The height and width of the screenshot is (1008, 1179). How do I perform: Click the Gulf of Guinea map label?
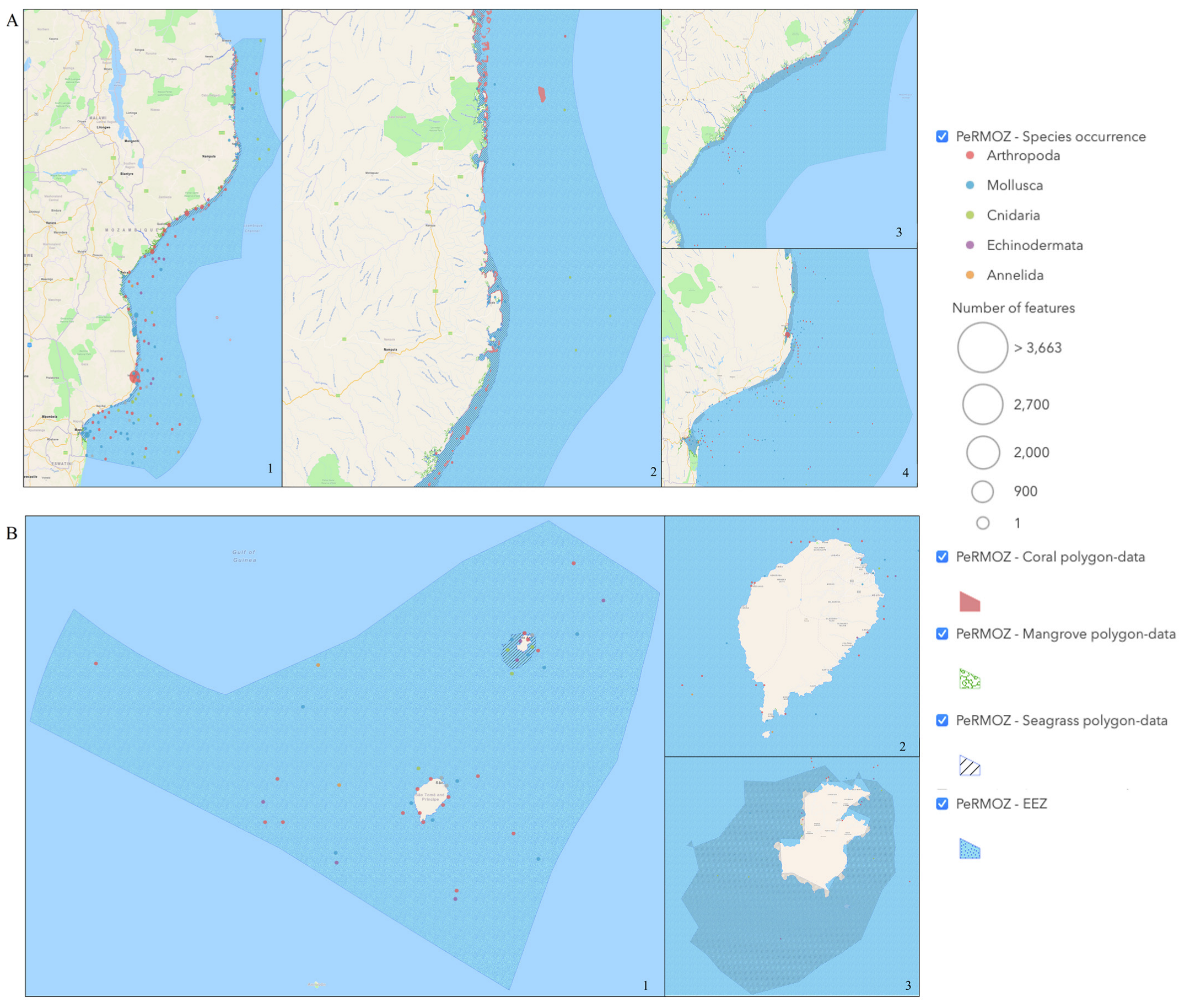coord(244,556)
